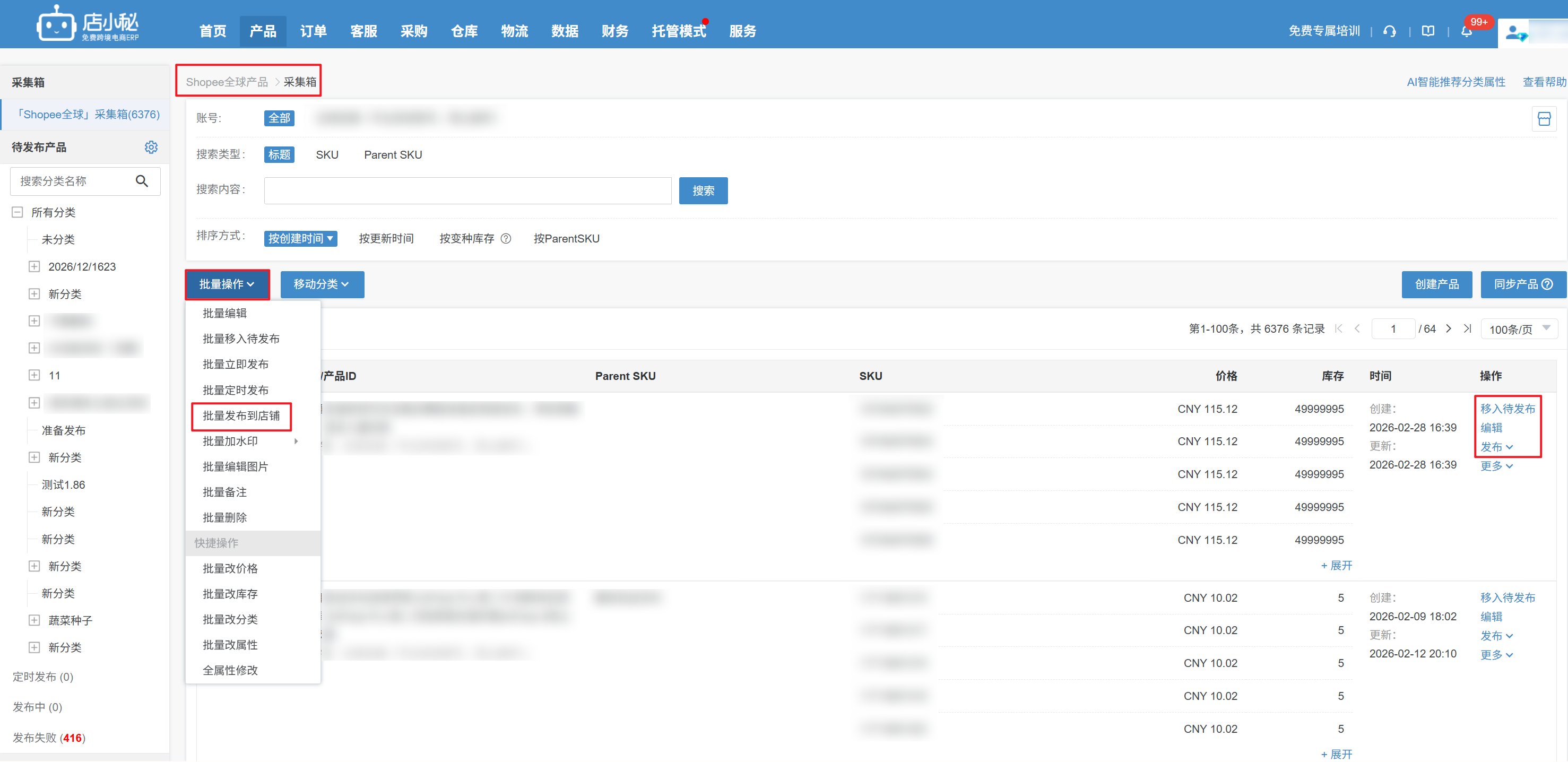Open the 100条/页 page size dropdown
The height and width of the screenshot is (762, 1568).
(x=1519, y=328)
